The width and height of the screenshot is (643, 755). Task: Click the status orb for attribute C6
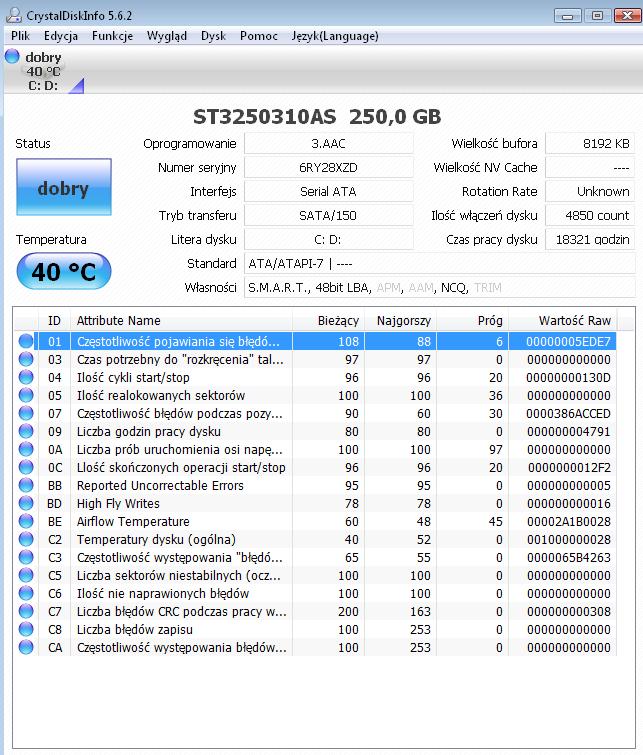tap(26, 593)
